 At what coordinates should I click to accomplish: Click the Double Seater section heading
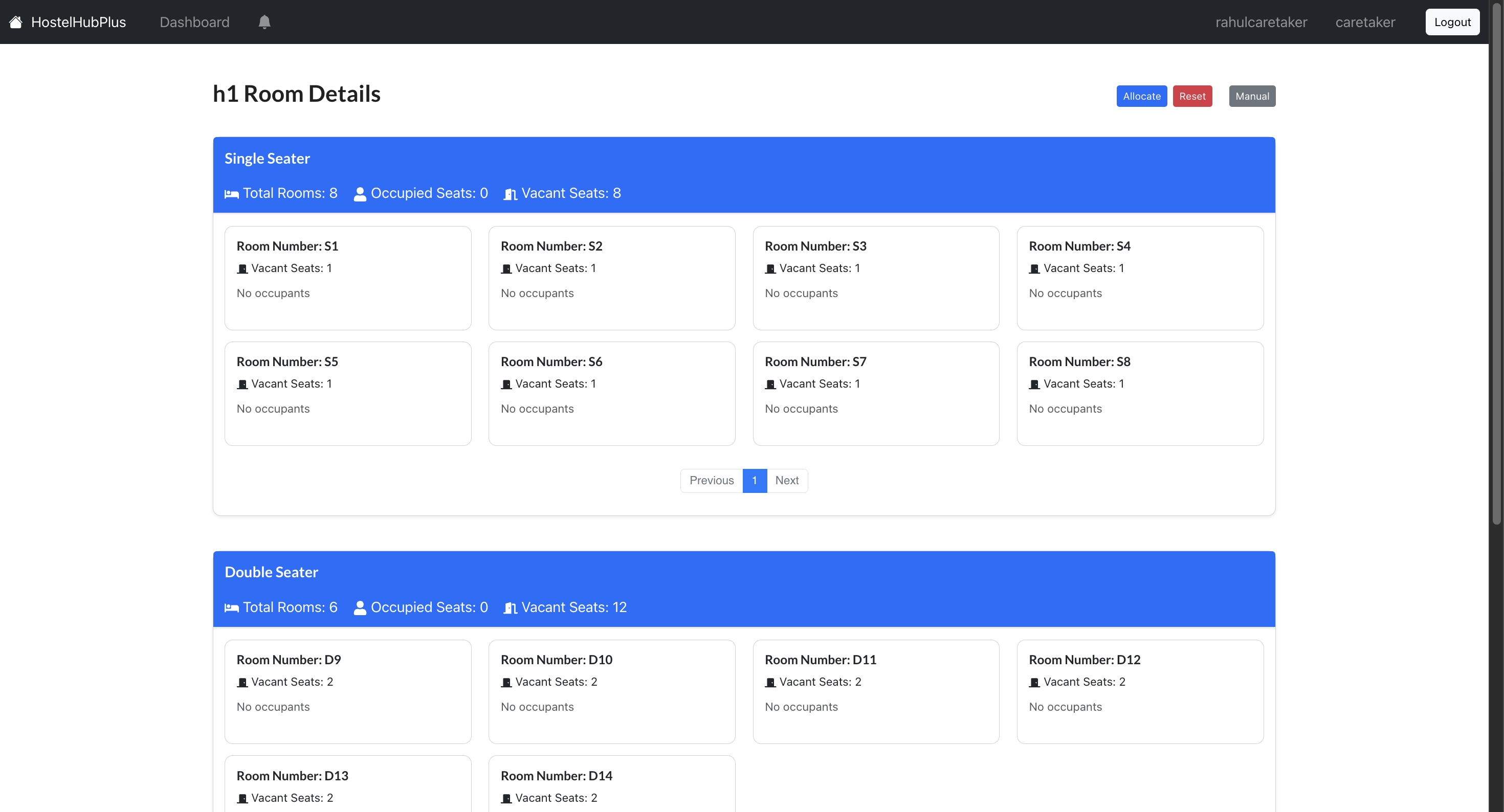271,572
